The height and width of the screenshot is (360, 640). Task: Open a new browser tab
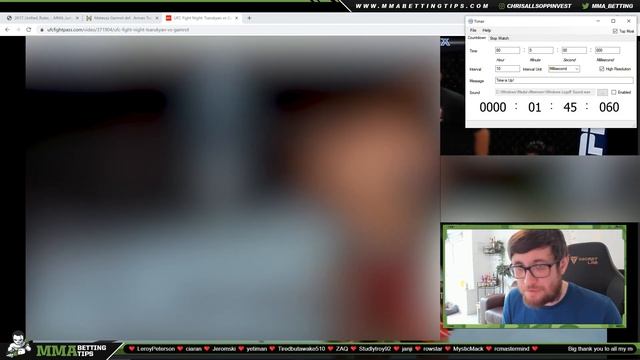(x=249, y=18)
